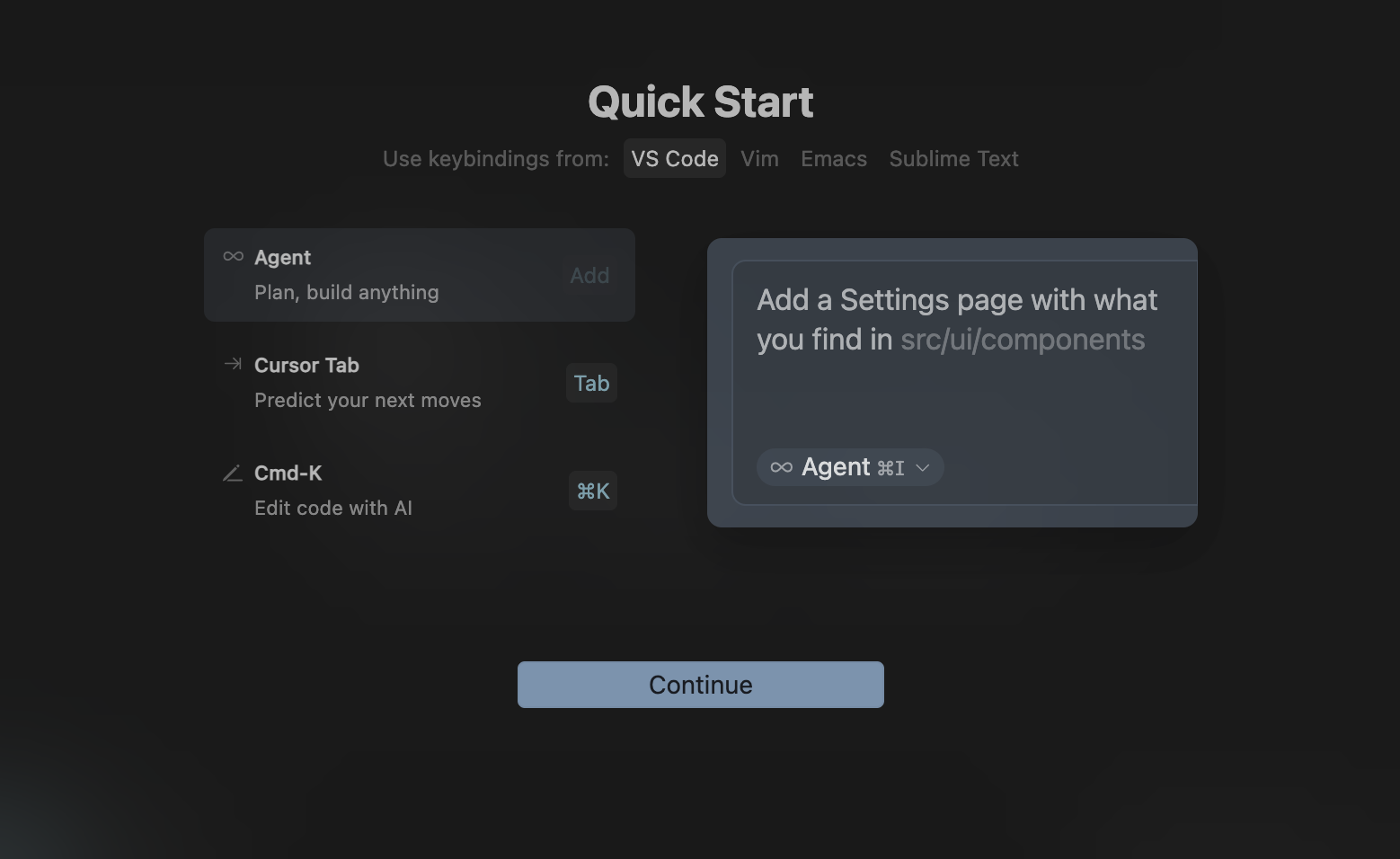Select the Cursor Tab feature row
1400x859 pixels.
[x=420, y=383]
